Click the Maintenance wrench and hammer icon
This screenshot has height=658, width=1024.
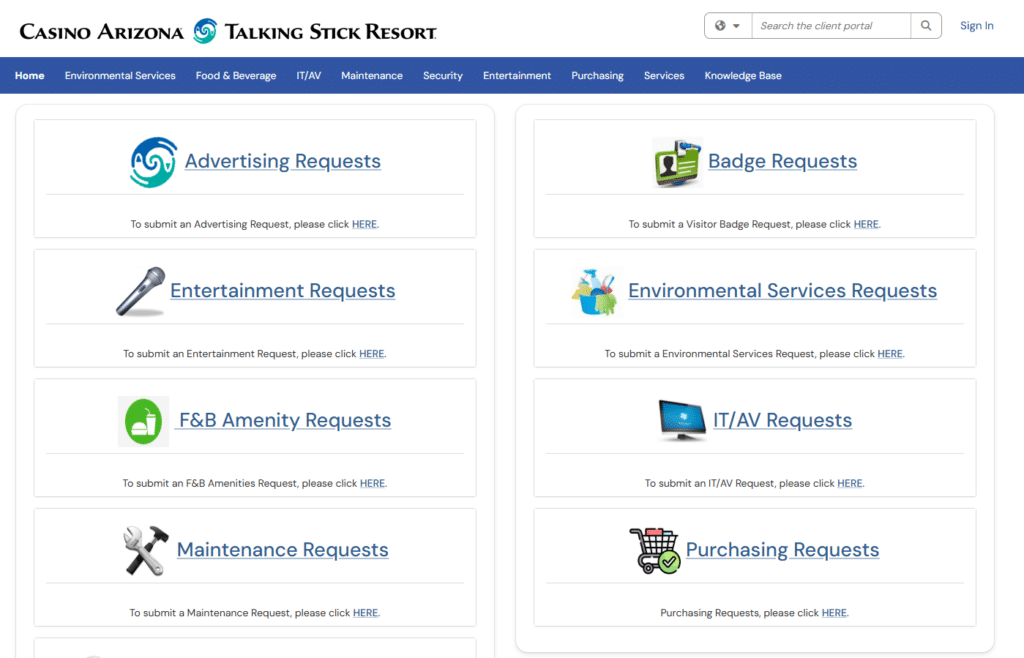(146, 550)
